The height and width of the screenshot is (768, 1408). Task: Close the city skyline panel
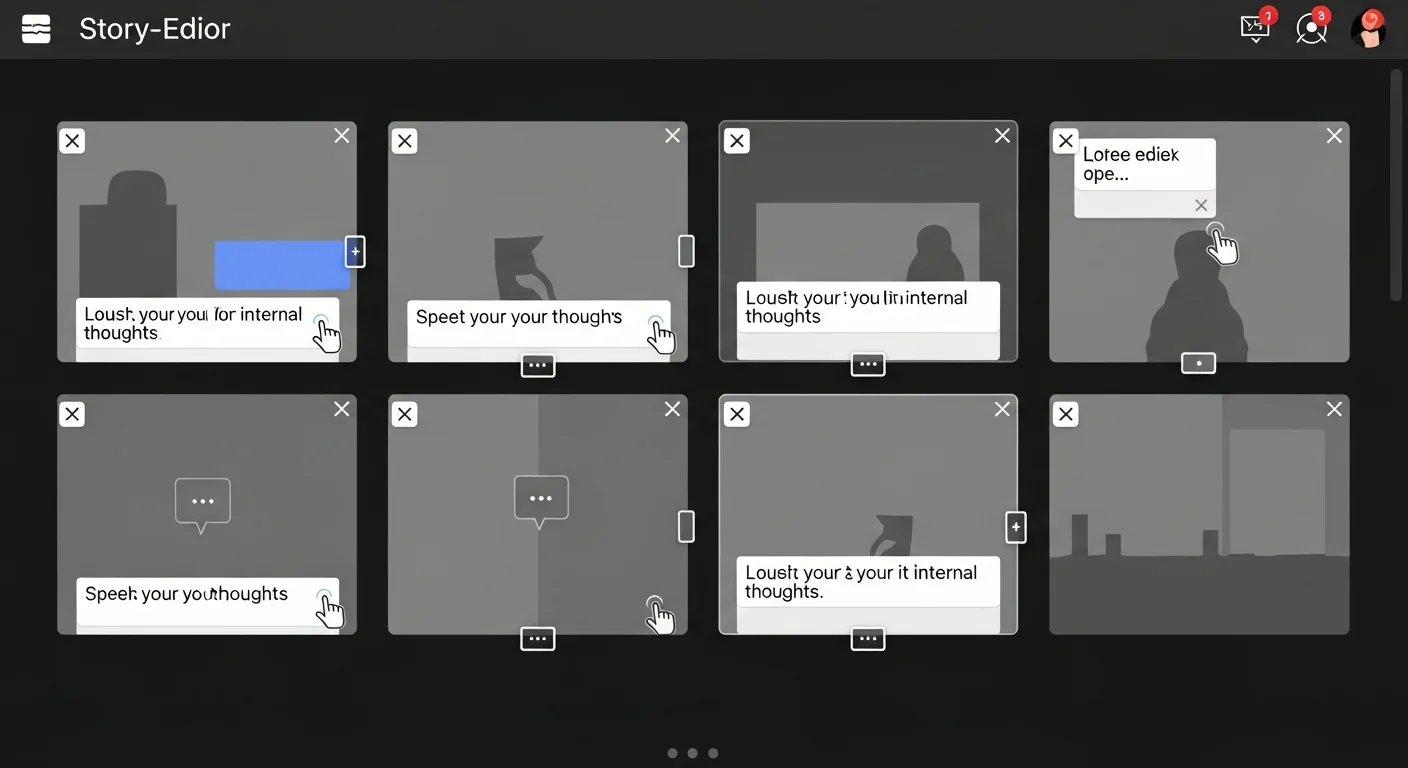[x=1334, y=408]
